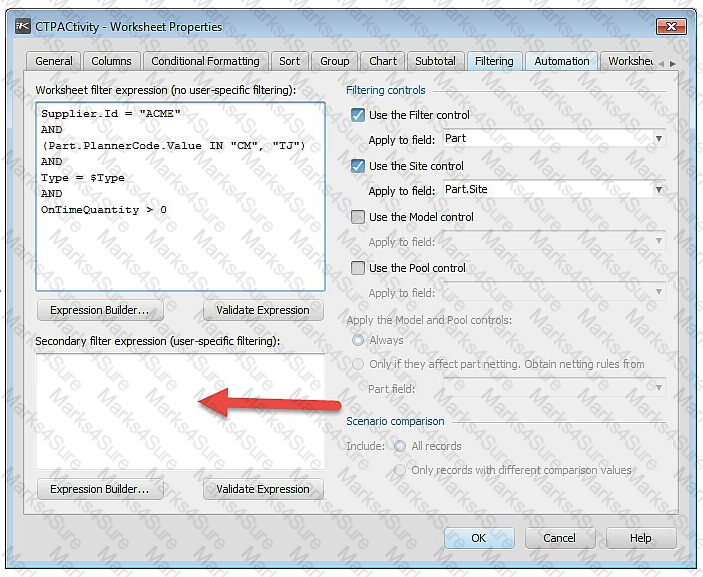Click the Part.PlannerCode.Value IN line
The image size is (703, 577).
173,146
